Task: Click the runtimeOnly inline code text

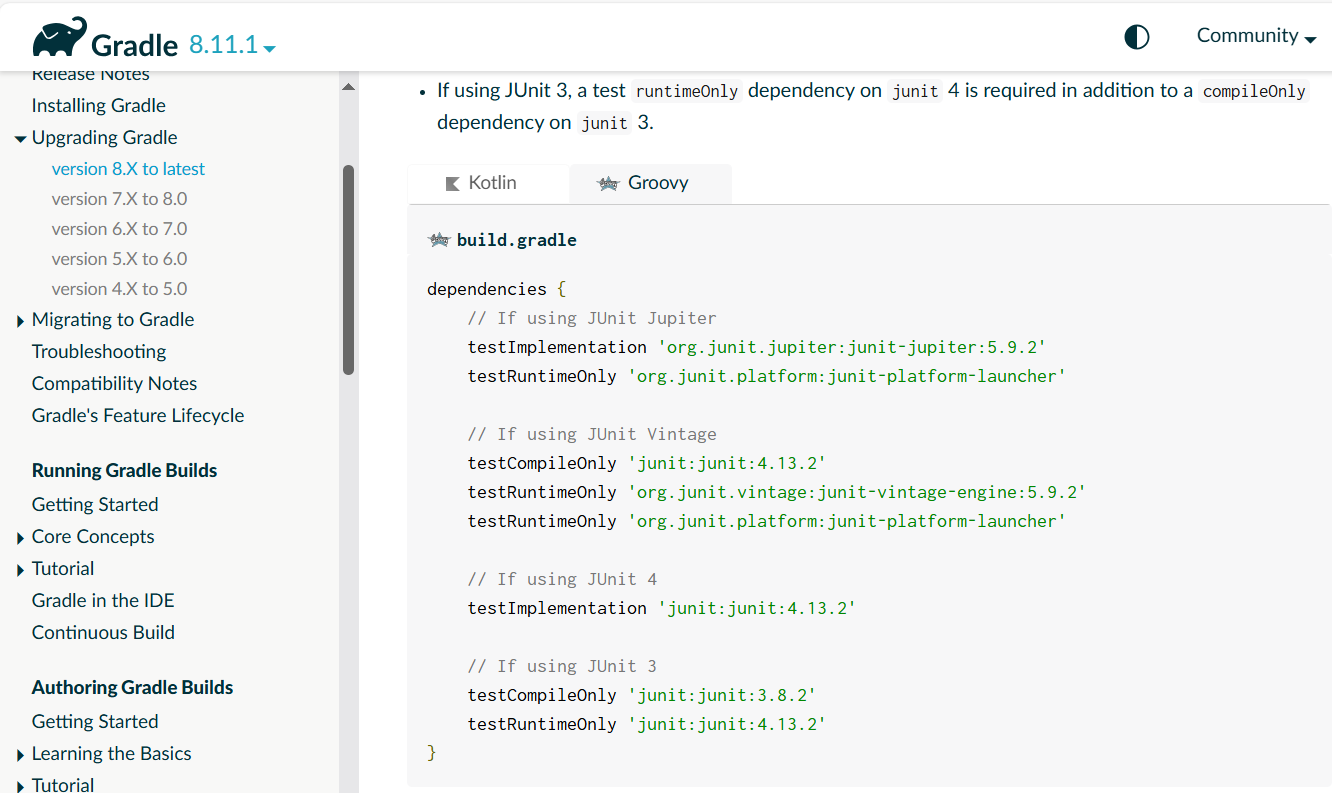Action: coord(687,91)
